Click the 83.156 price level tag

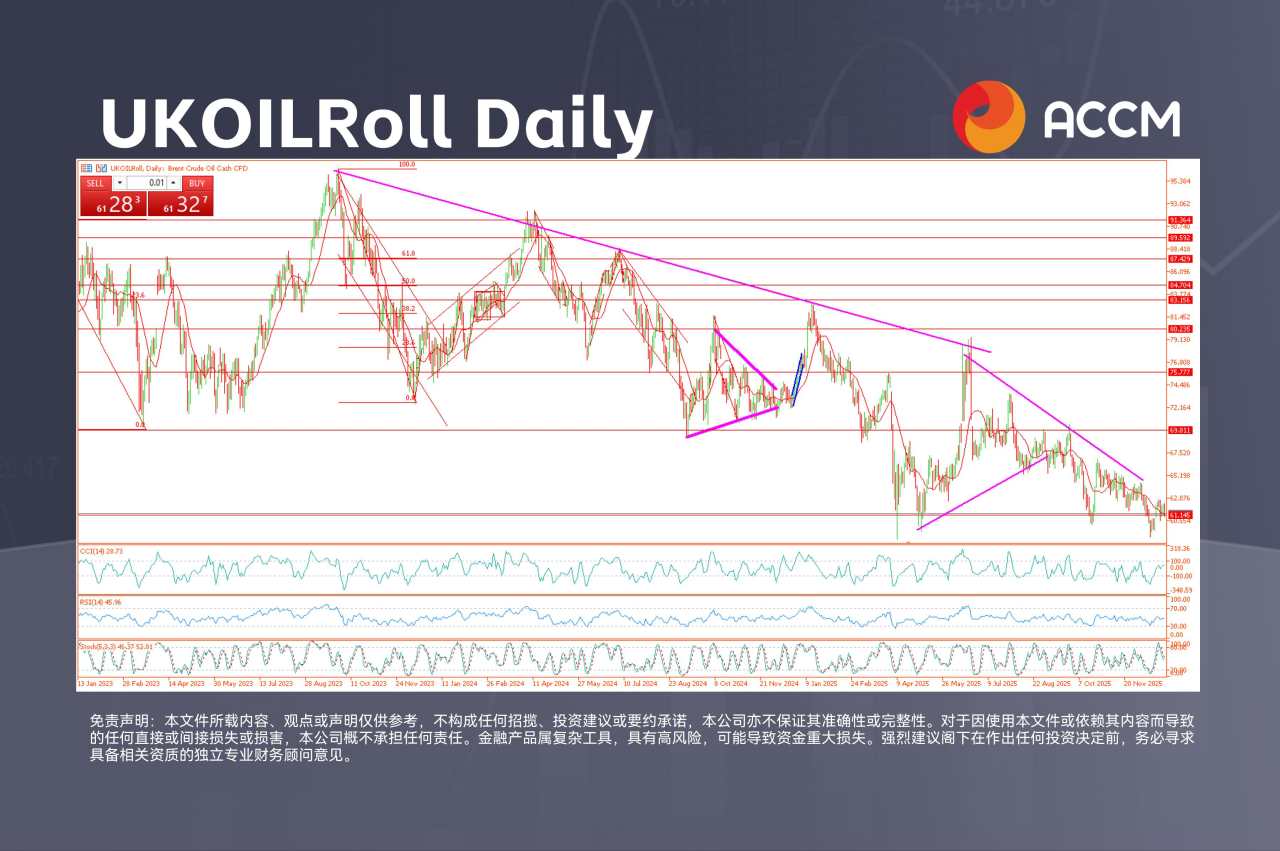1180,300
